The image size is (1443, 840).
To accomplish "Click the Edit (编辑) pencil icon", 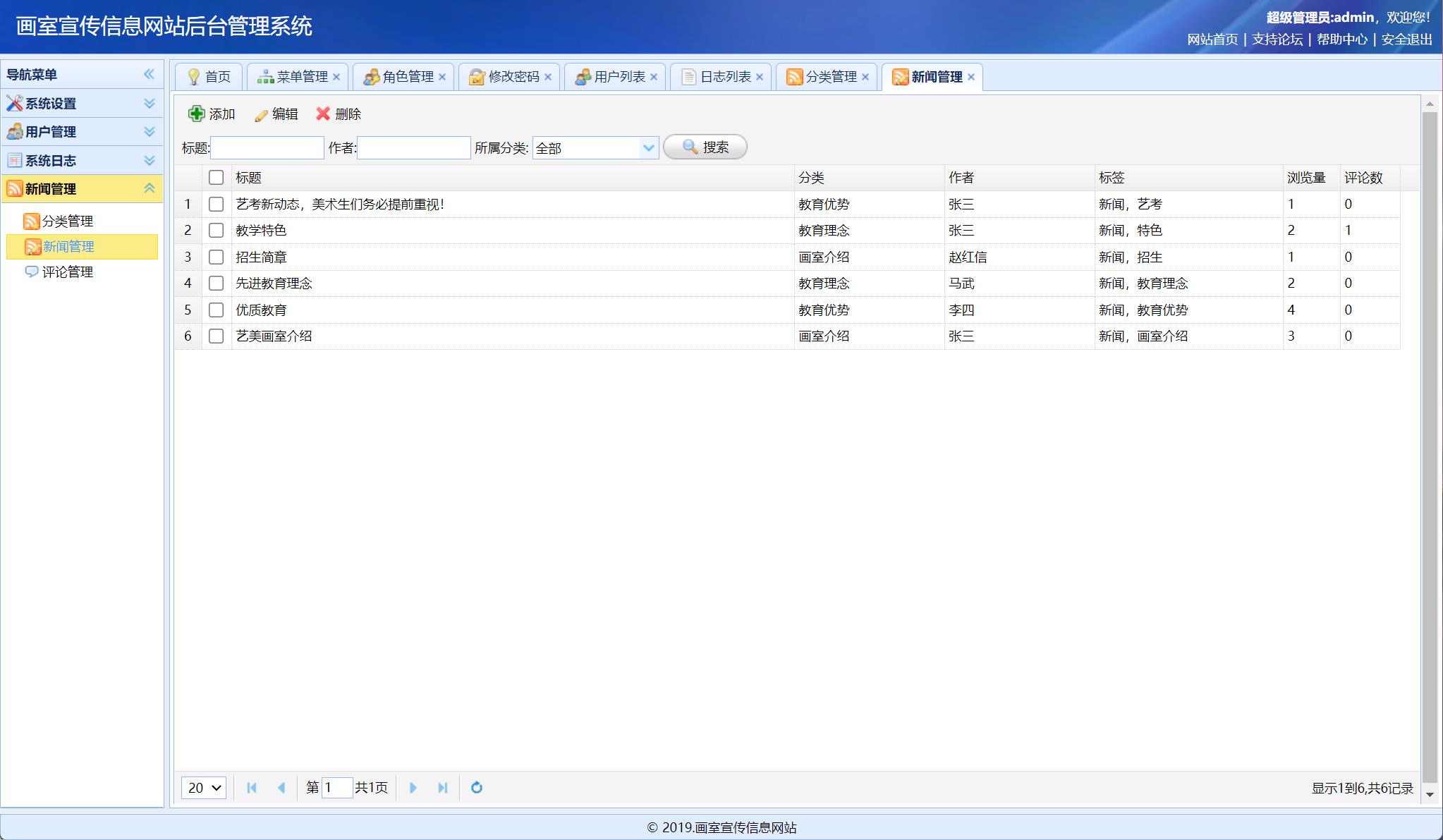I will coord(261,115).
